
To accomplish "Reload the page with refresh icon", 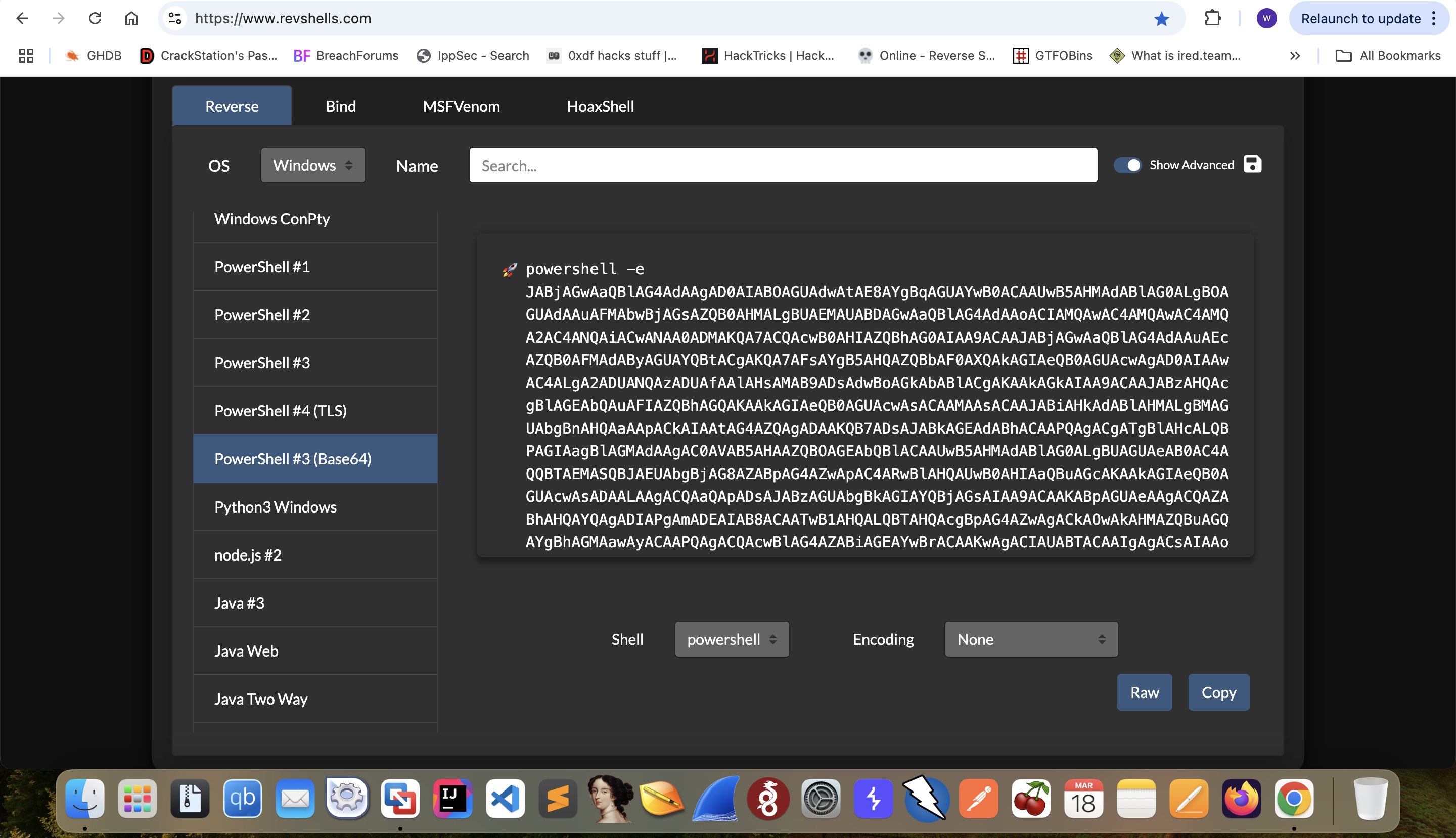I will pos(95,18).
